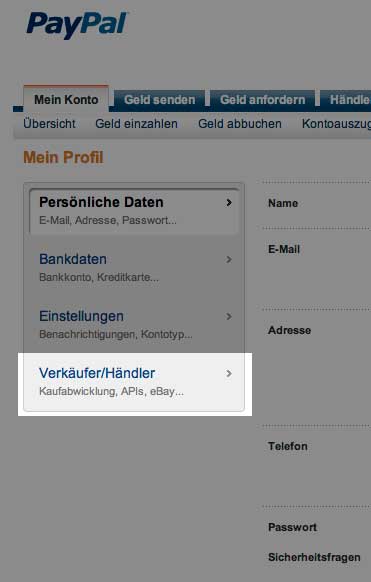This screenshot has width=371, height=582.
Task: Open the Kontoauszug submenu link
Action: click(336, 124)
